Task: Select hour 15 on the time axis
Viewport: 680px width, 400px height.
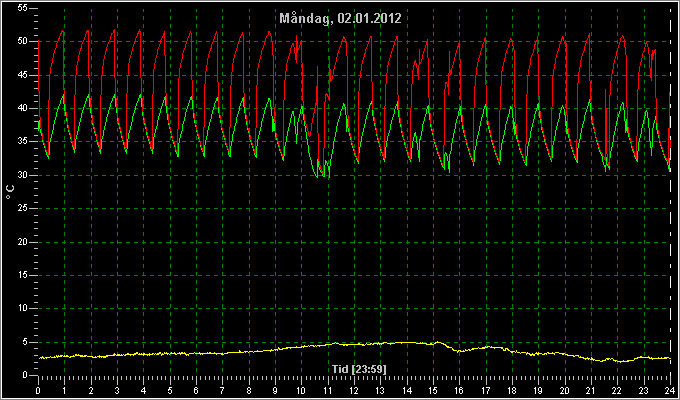Action: pos(433,390)
